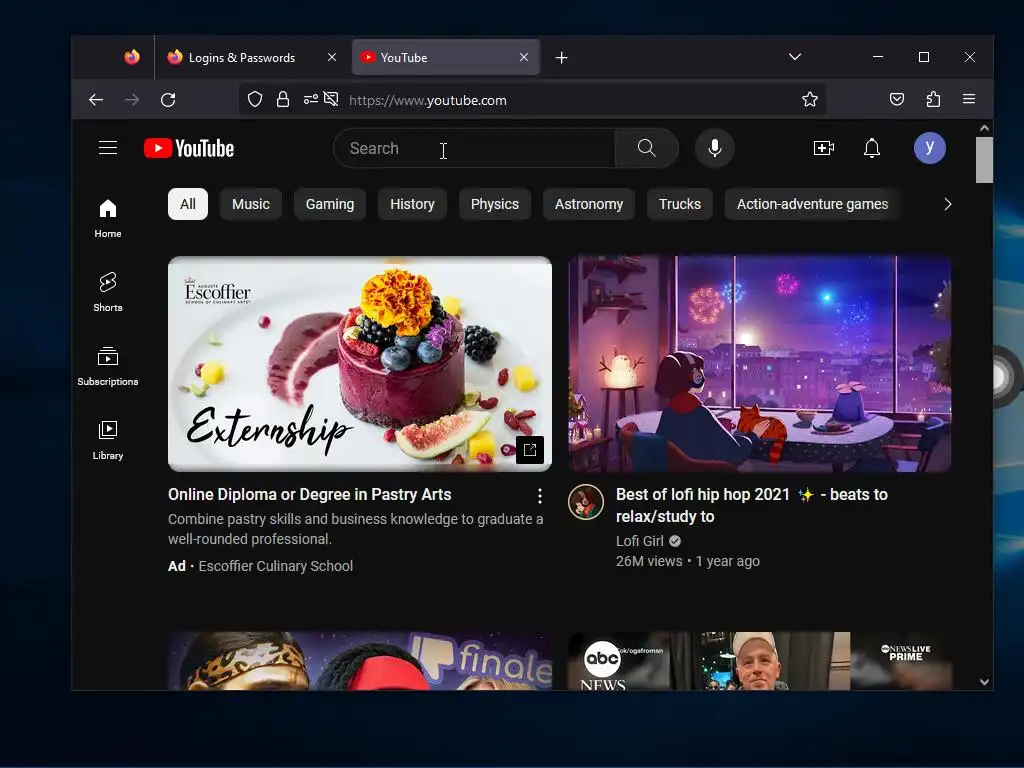Click the Firefox back arrow
The width and height of the screenshot is (1024, 768).
[96, 100]
